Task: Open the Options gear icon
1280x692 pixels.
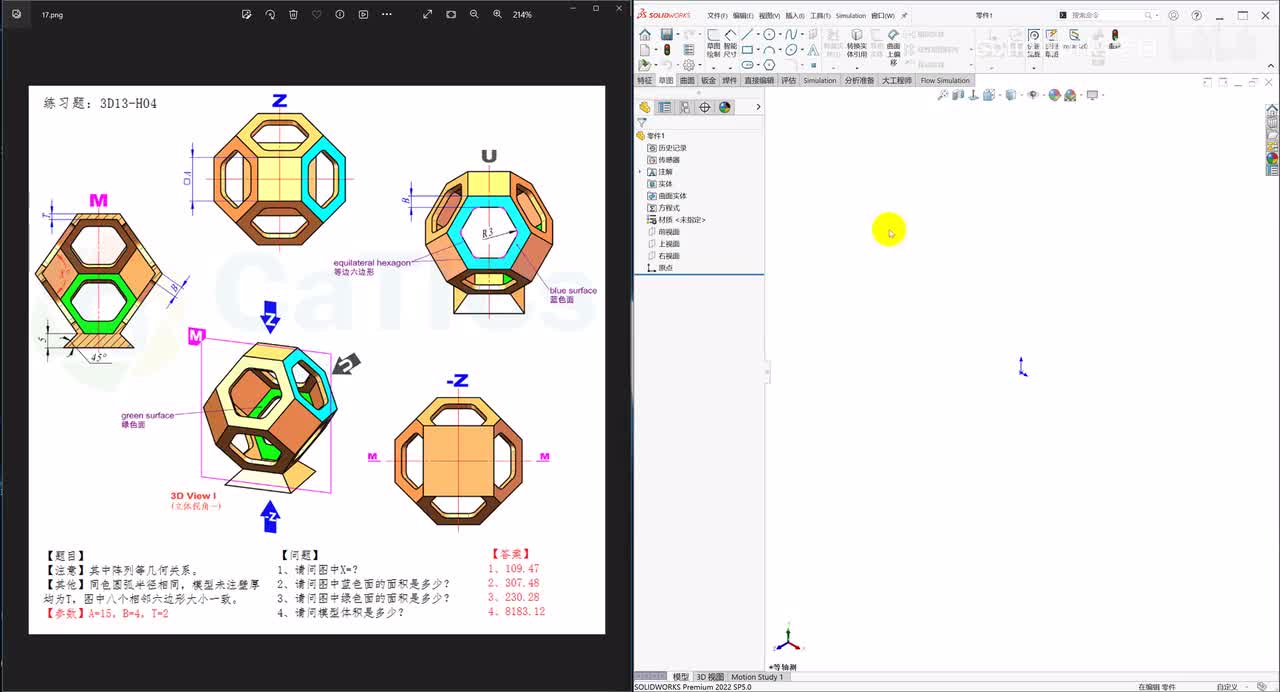Action: click(689, 65)
